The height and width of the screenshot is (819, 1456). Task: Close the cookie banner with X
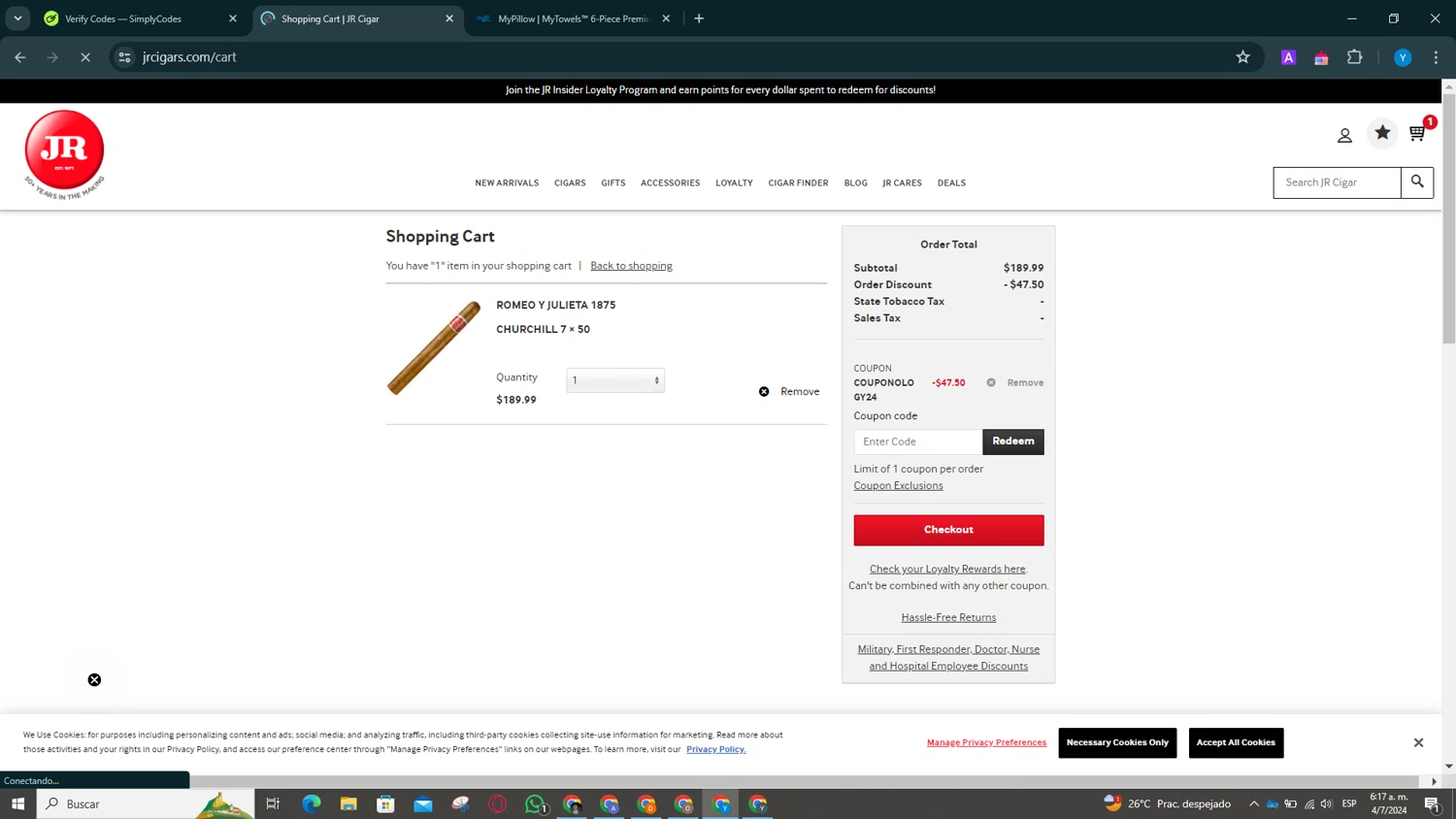tap(1418, 742)
